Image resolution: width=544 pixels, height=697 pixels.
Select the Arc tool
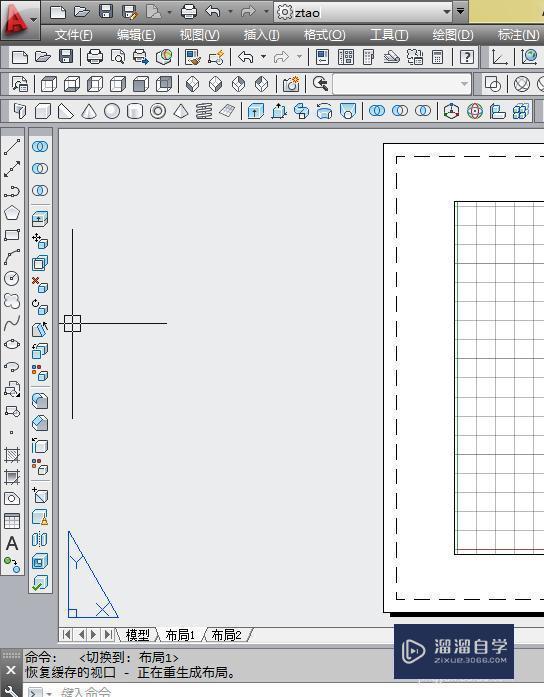12,256
